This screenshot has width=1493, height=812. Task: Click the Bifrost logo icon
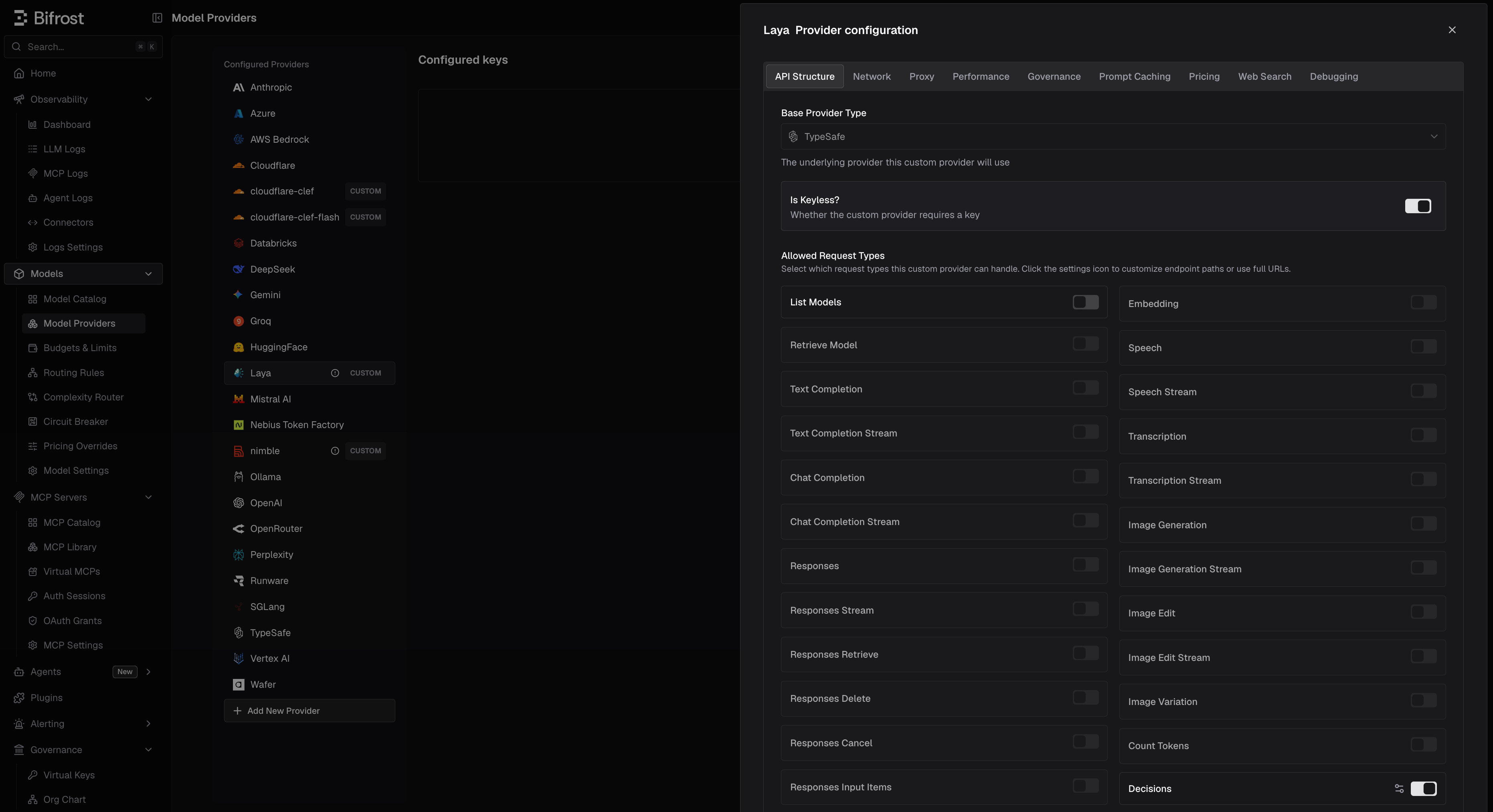(x=20, y=18)
